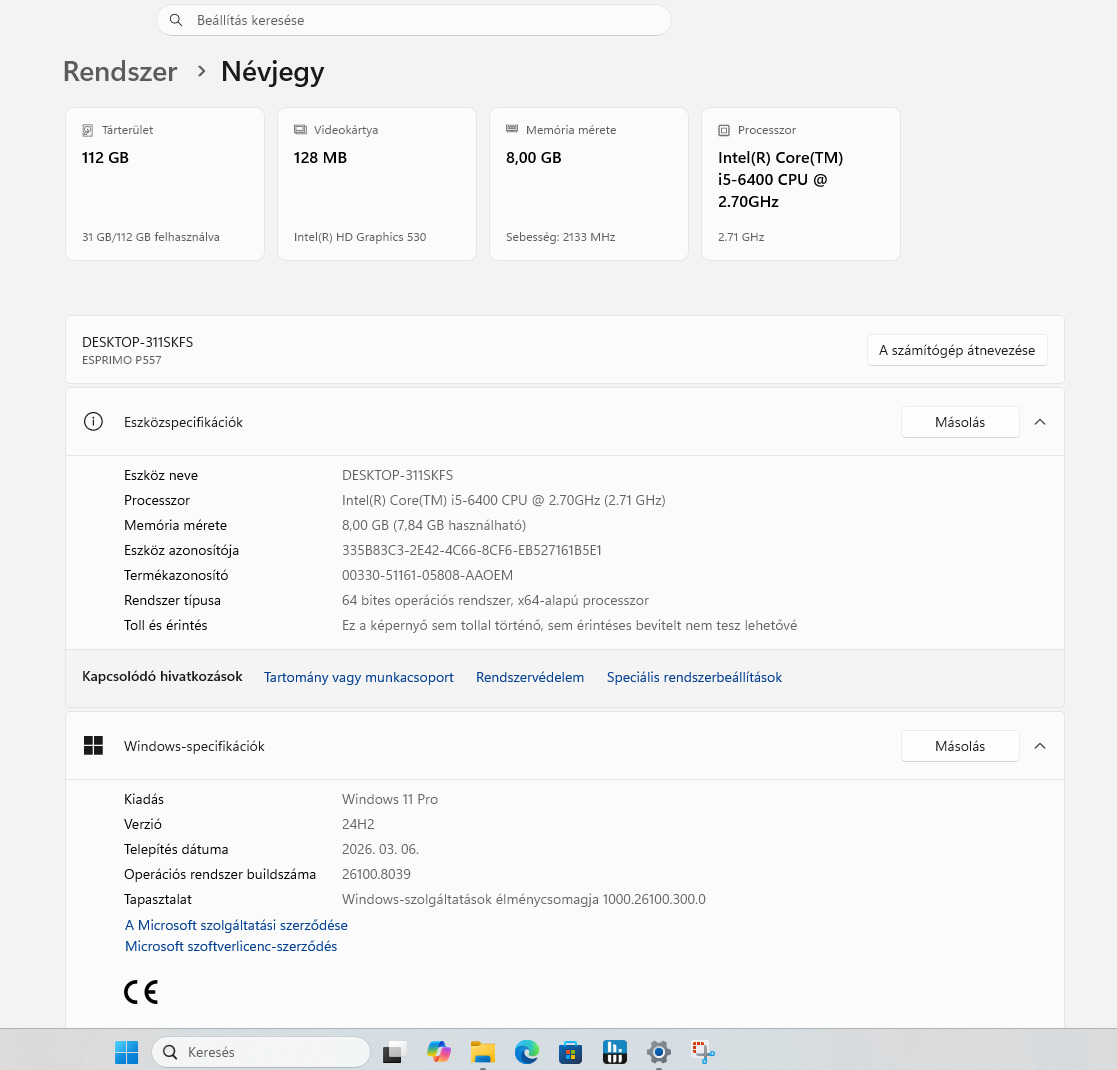Open Microsoft Store from the taskbar
Screen dimensions: 1117x1070
[570, 1052]
